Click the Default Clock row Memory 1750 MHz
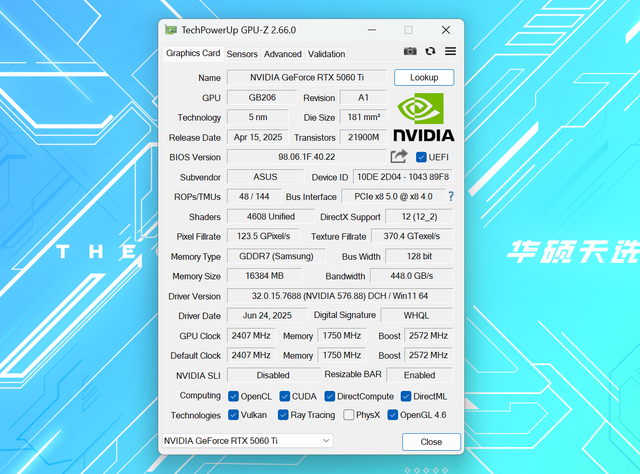The height and width of the screenshot is (474, 640). tap(342, 355)
